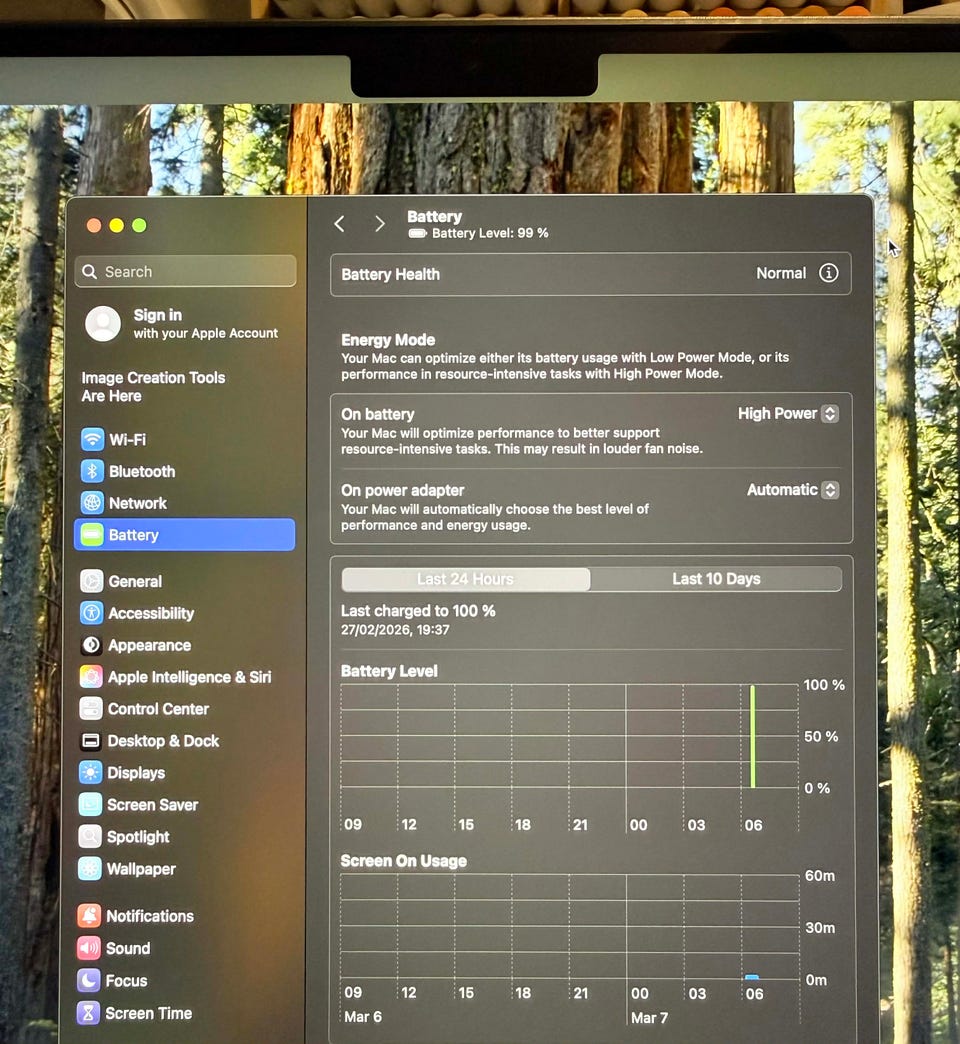Open Control Center settings icon
This screenshot has height=1044, width=960.
[x=91, y=709]
